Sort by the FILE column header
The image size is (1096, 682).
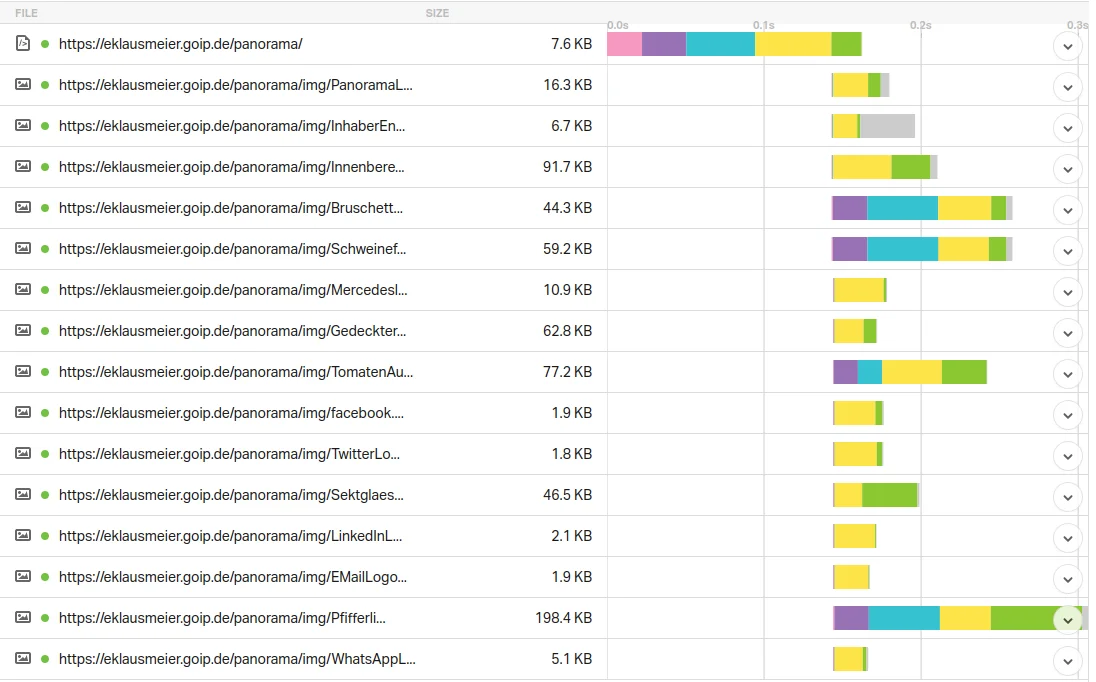[x=26, y=13]
